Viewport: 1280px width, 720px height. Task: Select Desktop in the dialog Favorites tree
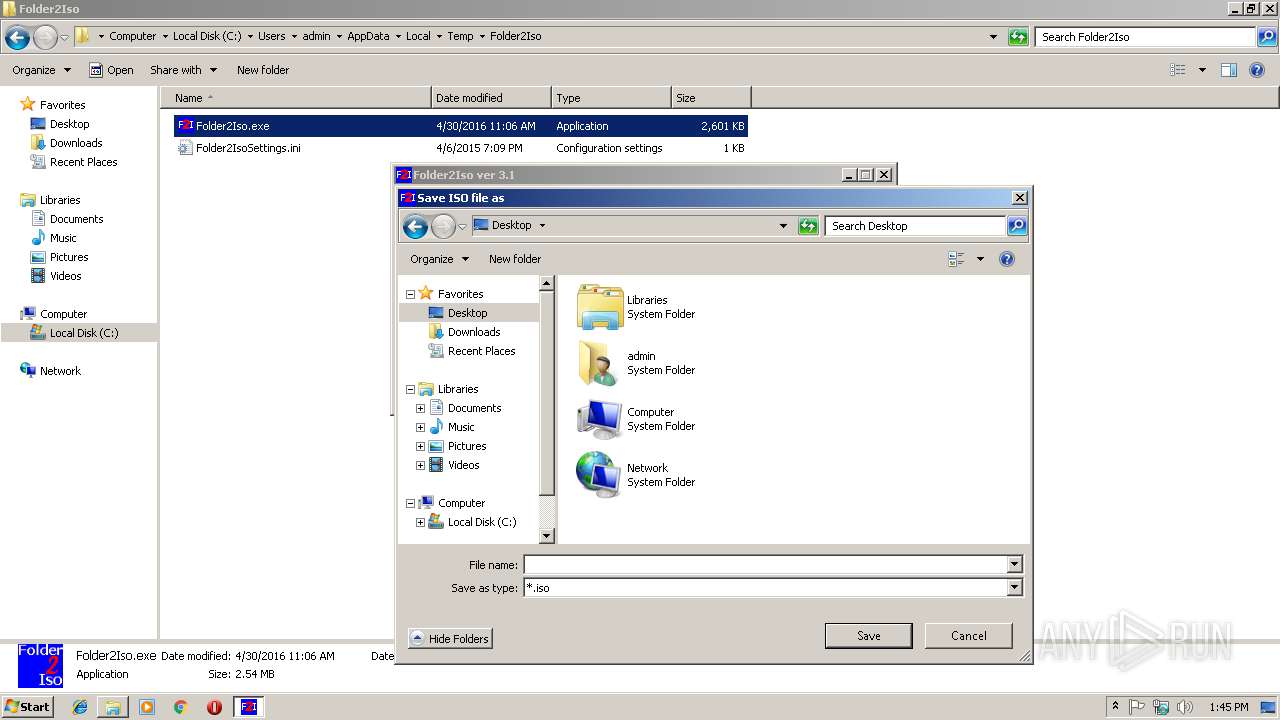(x=467, y=313)
